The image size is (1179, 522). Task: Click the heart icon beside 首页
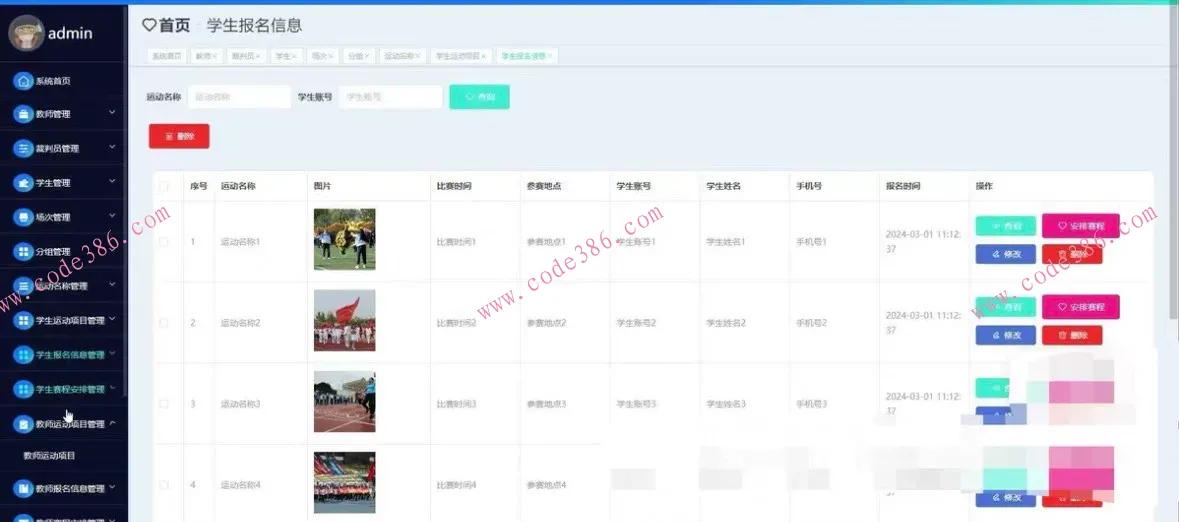[149, 25]
